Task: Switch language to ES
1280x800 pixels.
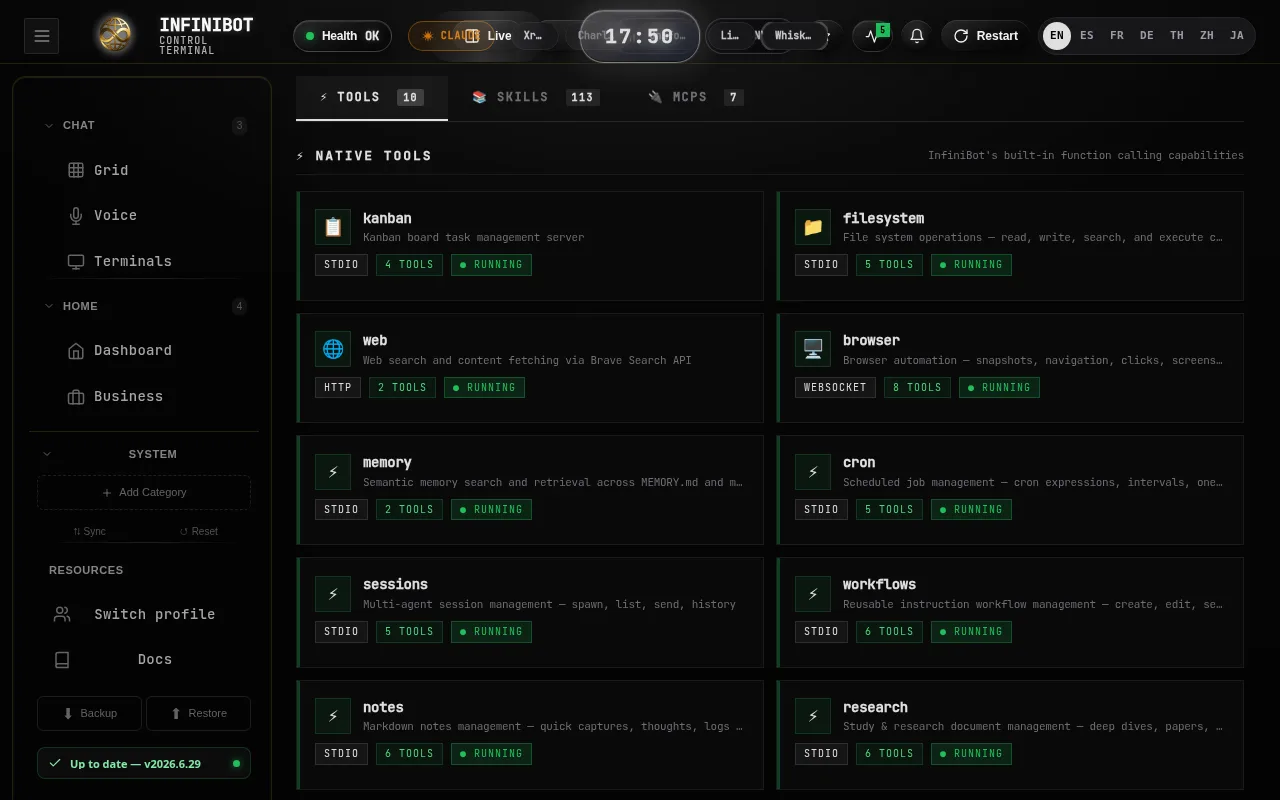Action: coord(1087,36)
